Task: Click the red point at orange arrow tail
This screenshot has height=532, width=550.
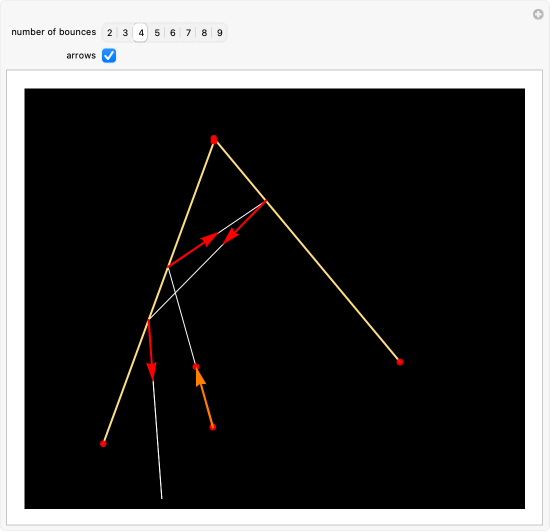Action: coord(213,427)
